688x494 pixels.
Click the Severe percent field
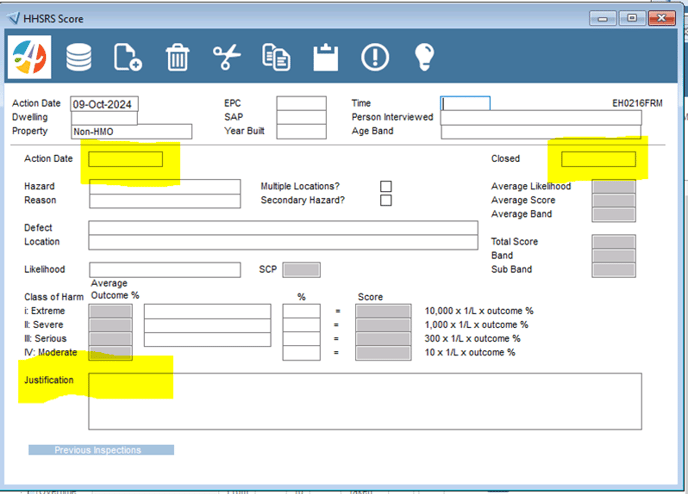pos(301,325)
